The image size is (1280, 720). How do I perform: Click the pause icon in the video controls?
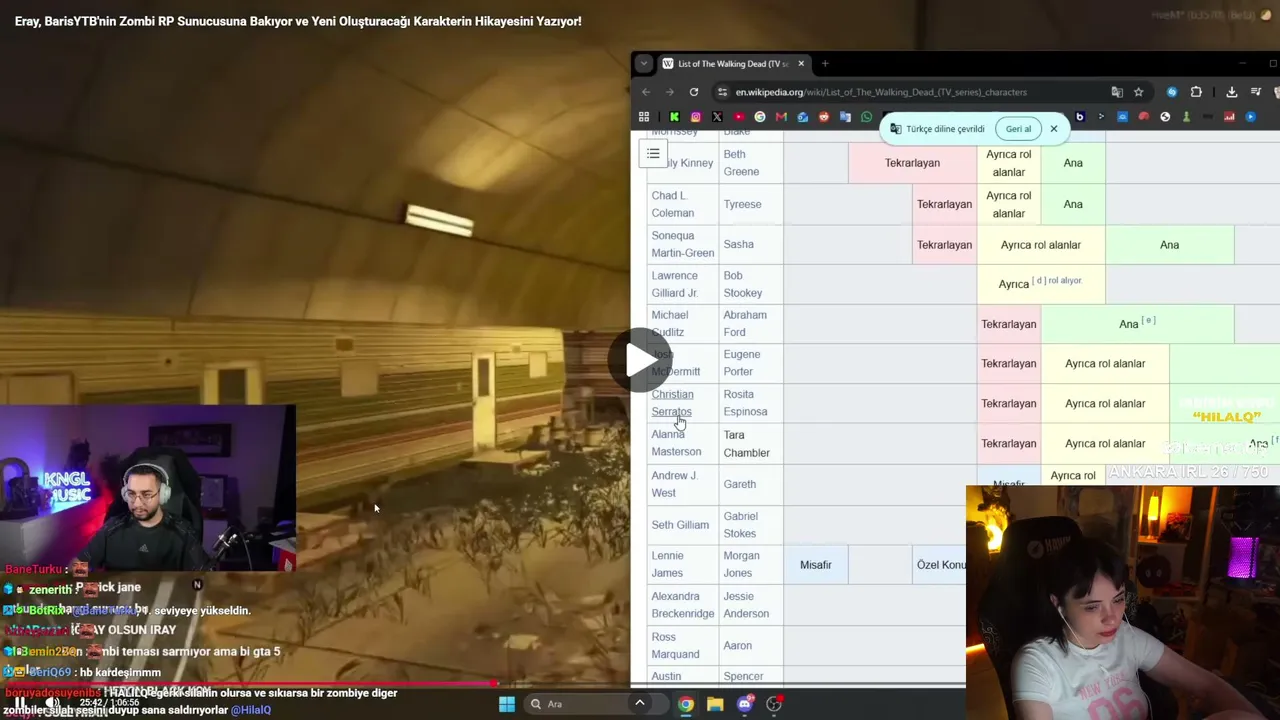pyautogui.click(x=20, y=703)
